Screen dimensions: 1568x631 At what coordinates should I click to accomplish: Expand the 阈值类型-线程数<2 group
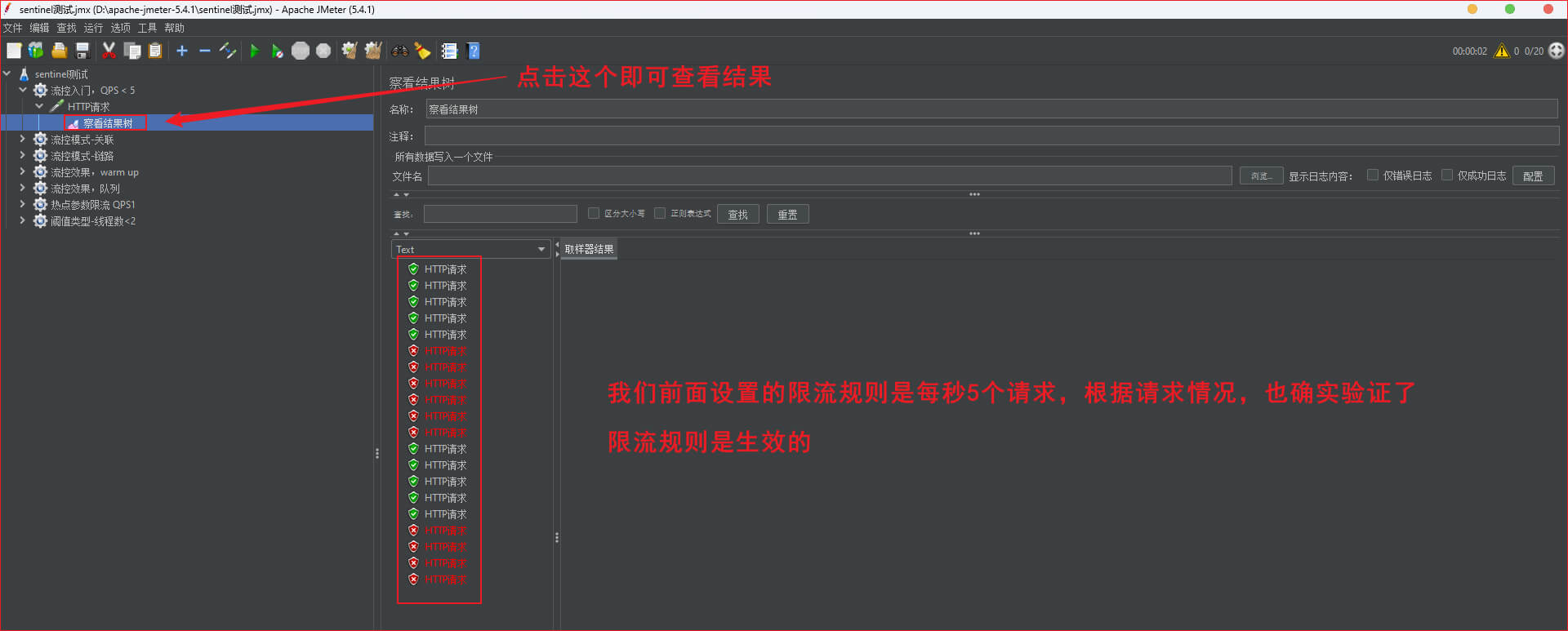[x=23, y=220]
